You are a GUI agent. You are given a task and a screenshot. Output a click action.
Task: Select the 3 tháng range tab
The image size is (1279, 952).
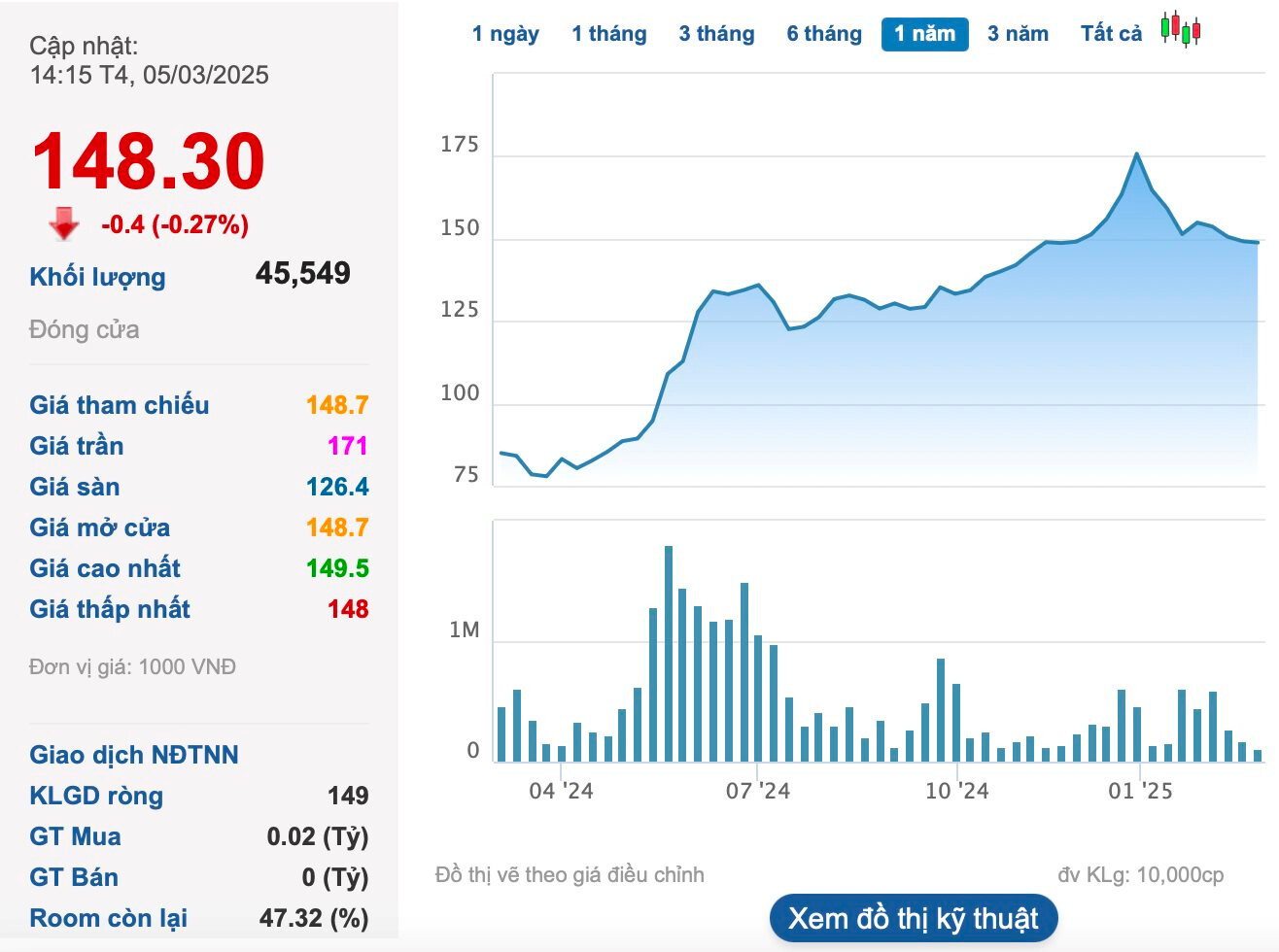pos(716,34)
